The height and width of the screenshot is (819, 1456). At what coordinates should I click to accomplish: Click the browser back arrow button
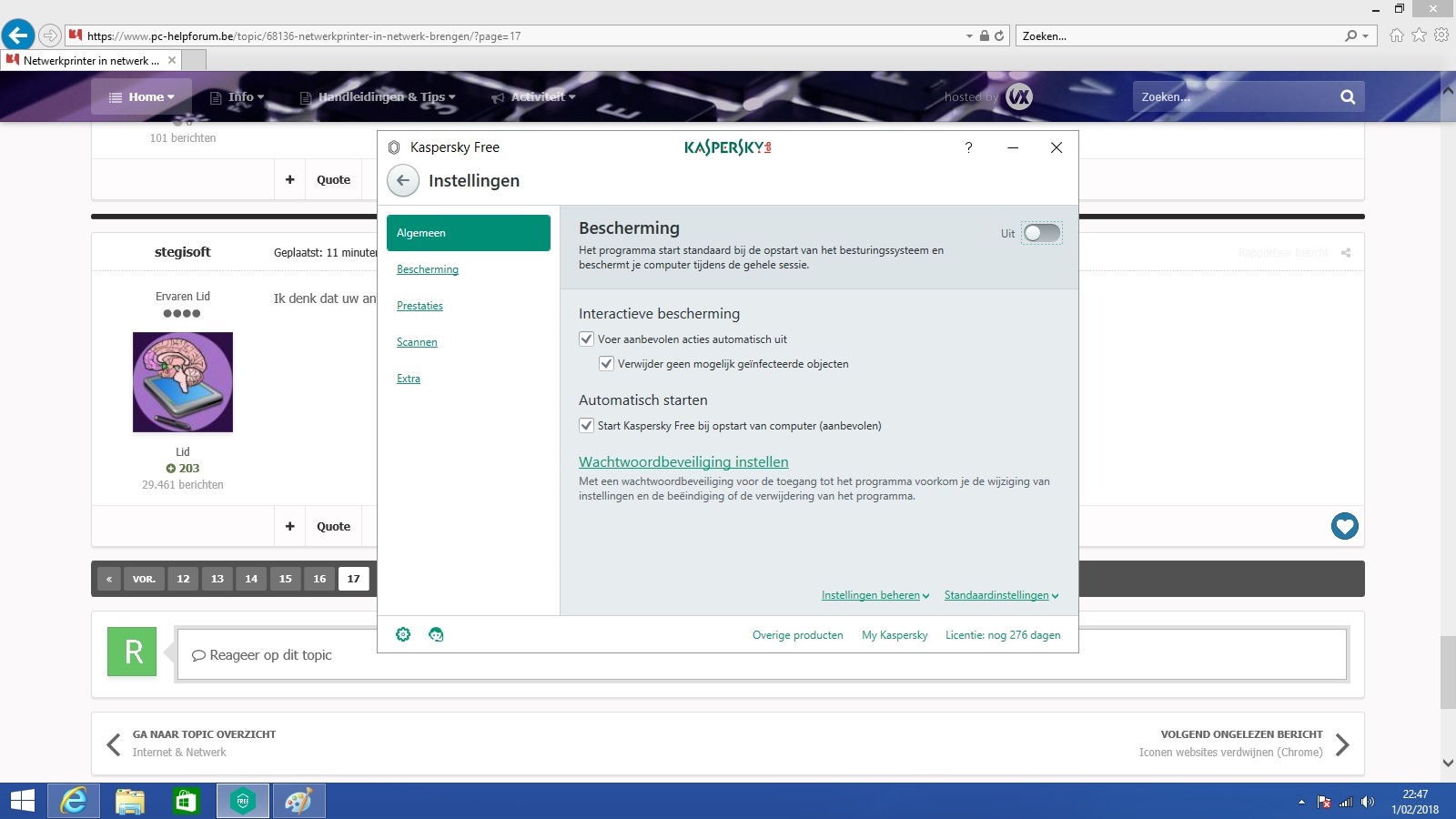(17, 35)
